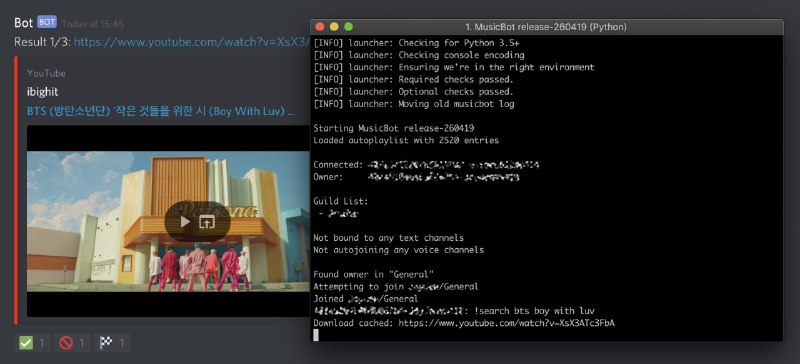
Task: Open the YouTube link in Result 1/3
Action: tap(192, 42)
